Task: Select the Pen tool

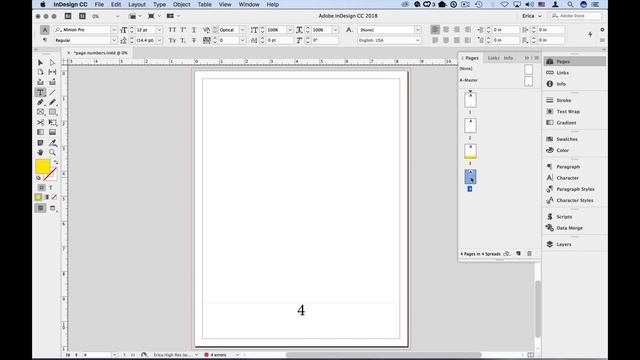Action: (x=40, y=102)
